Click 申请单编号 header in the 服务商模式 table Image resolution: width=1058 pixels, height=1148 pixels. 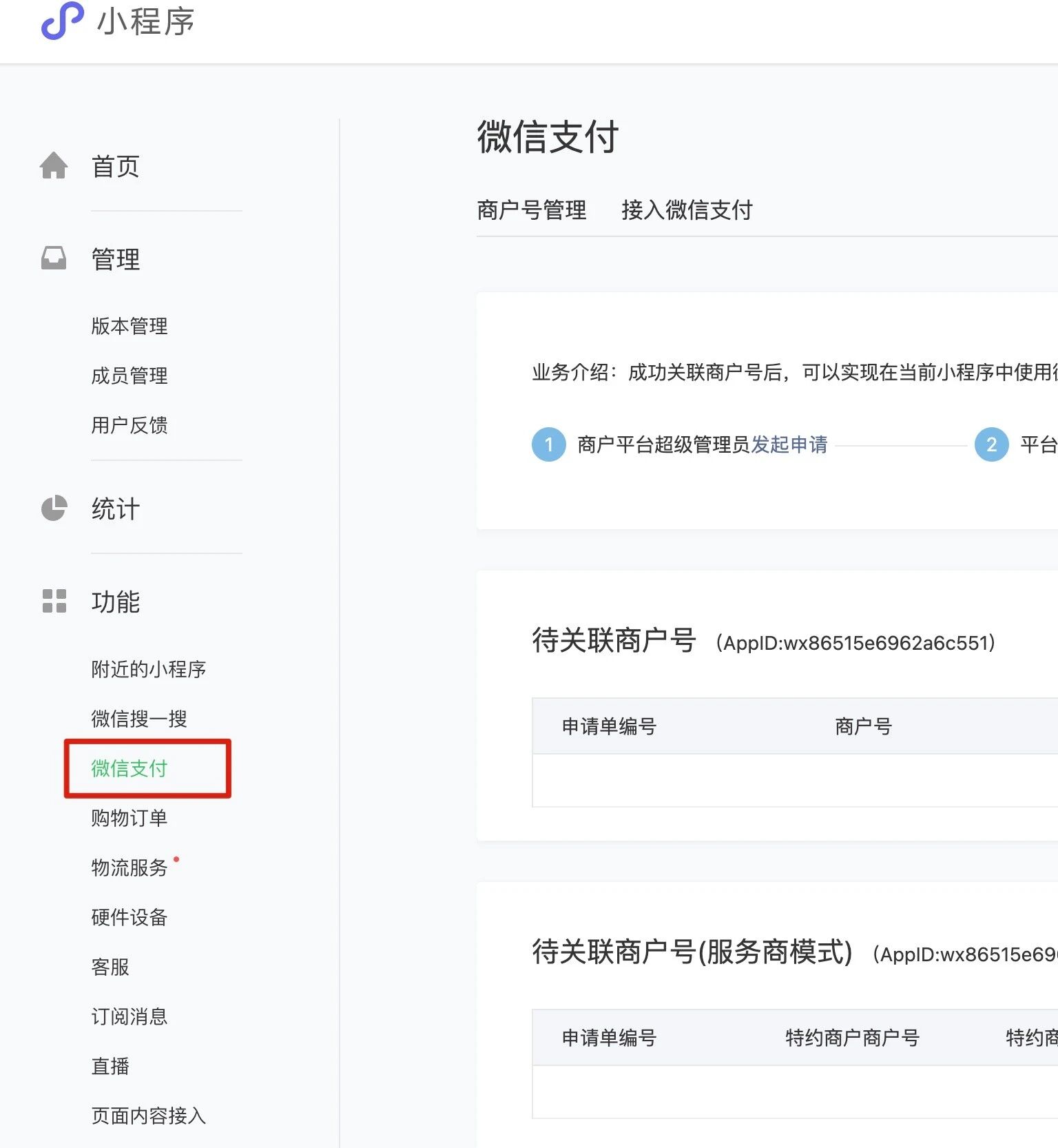pyautogui.click(x=609, y=1038)
